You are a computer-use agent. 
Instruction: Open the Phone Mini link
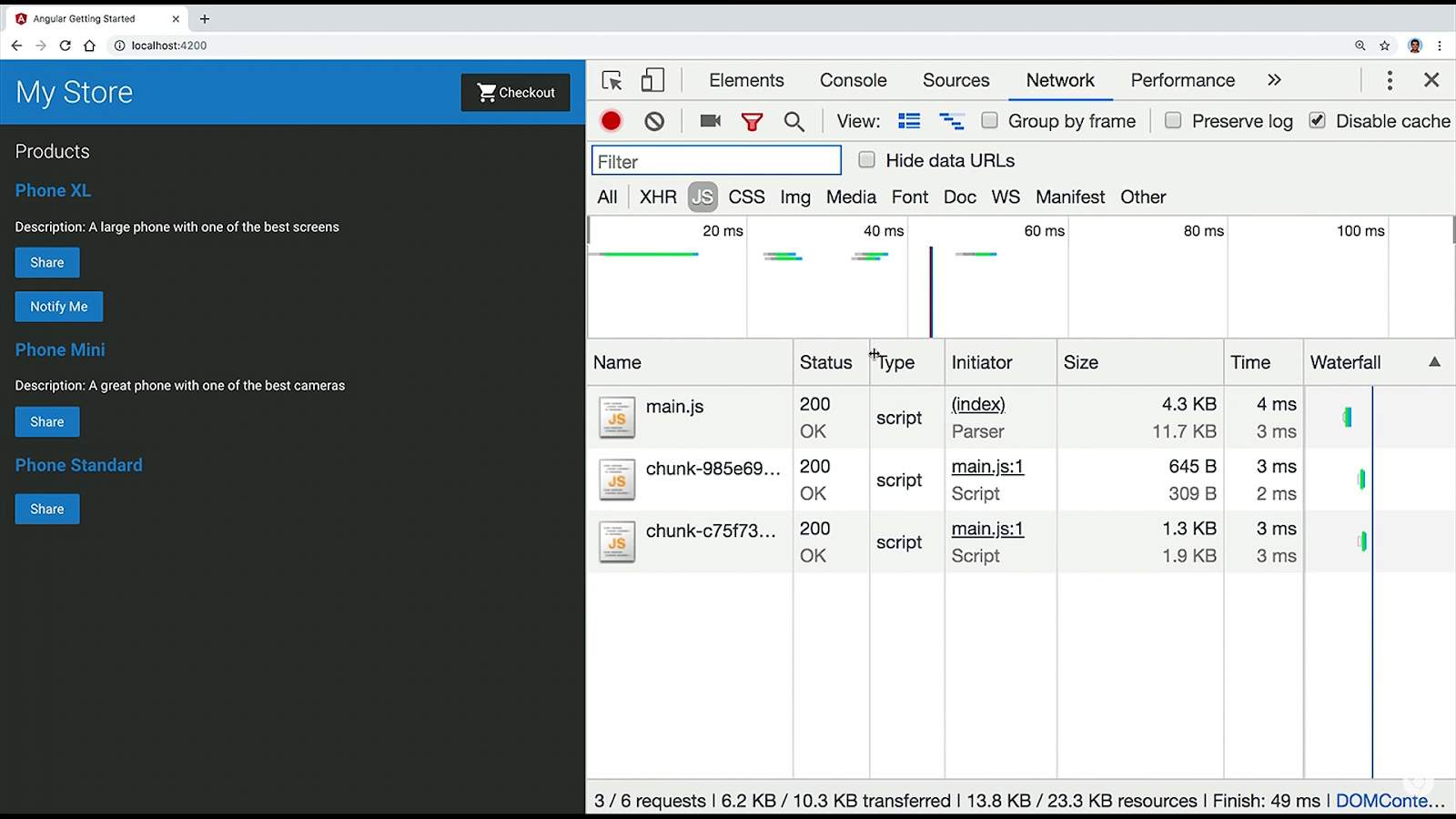pos(60,349)
